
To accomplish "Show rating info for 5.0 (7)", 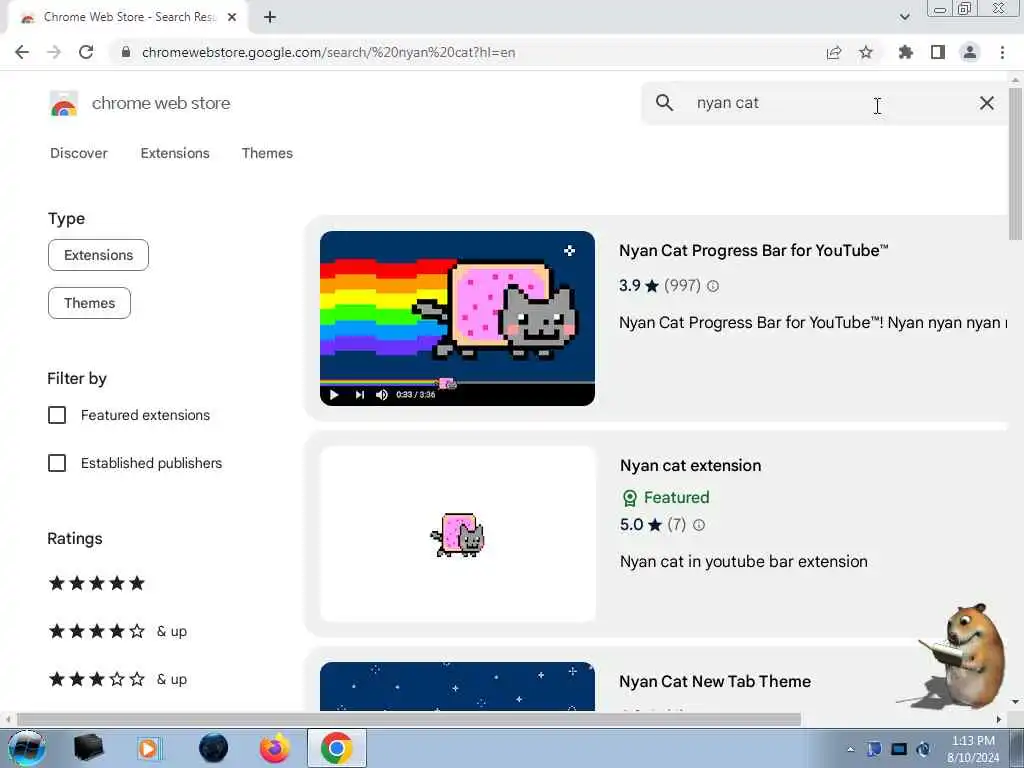I will (x=699, y=525).
